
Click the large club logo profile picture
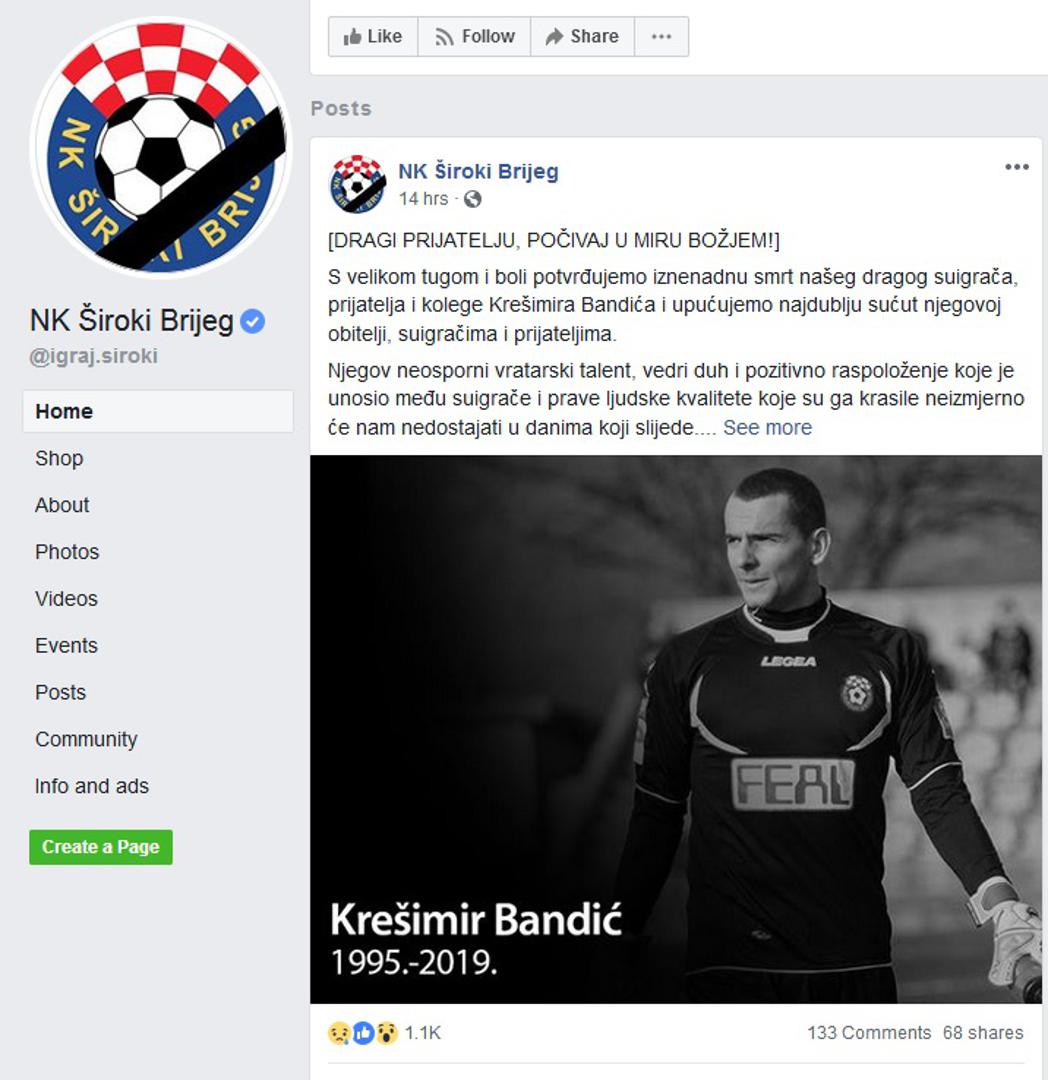[x=161, y=148]
